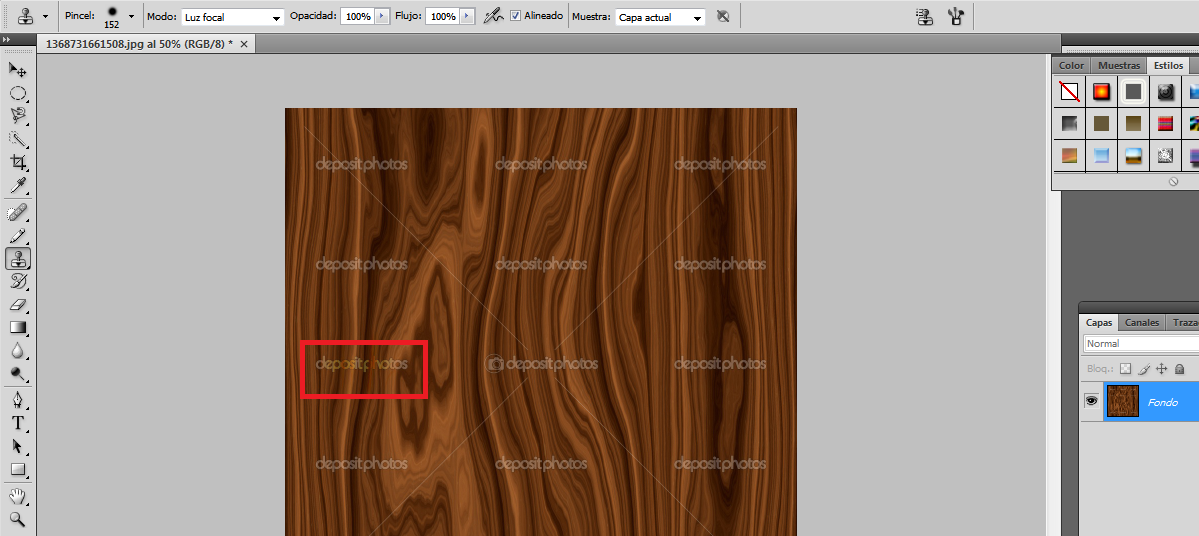Image resolution: width=1199 pixels, height=536 pixels.
Task: Select the Brush tool
Action: (18, 236)
